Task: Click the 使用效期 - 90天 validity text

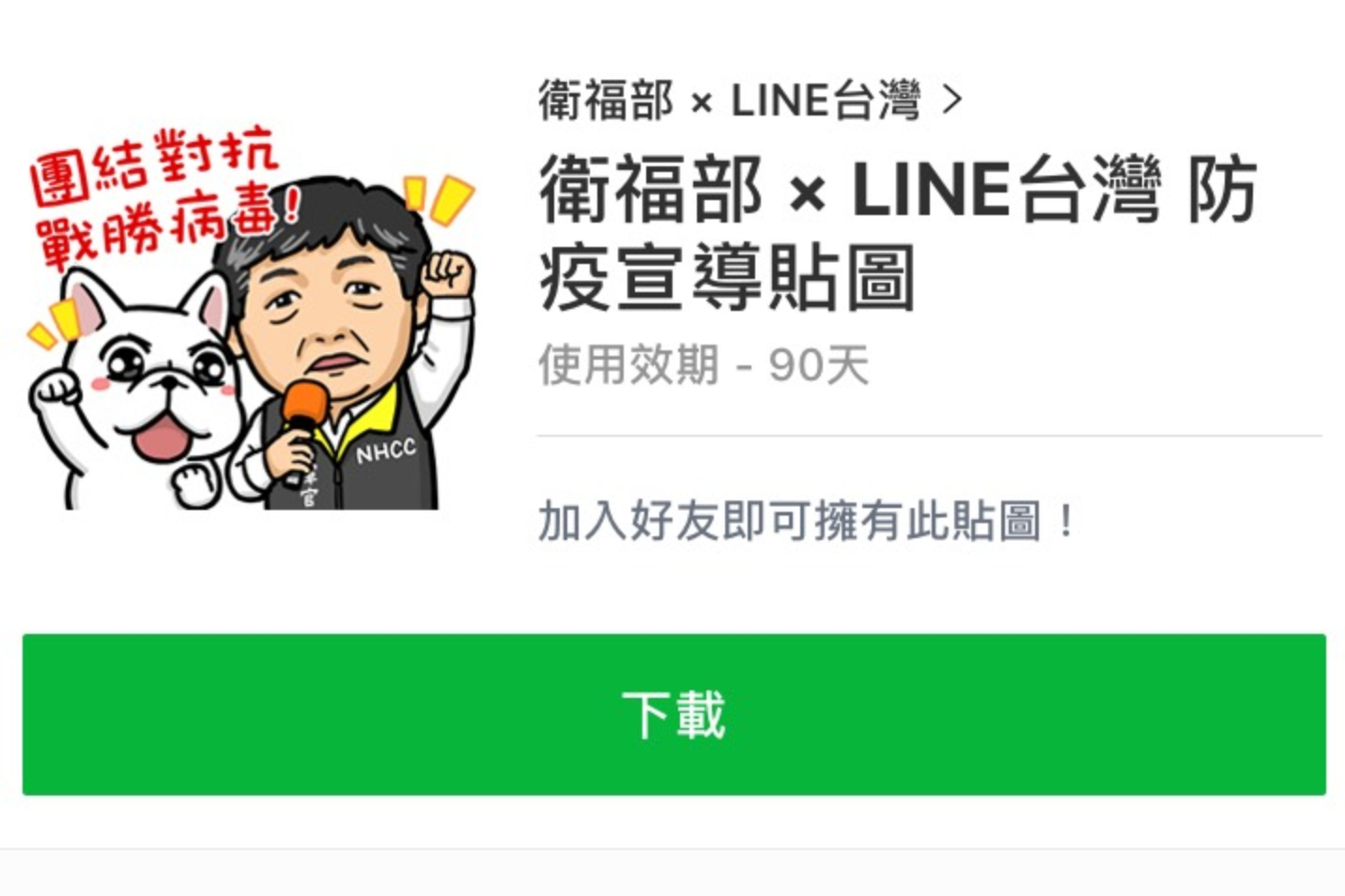Action: point(703,364)
